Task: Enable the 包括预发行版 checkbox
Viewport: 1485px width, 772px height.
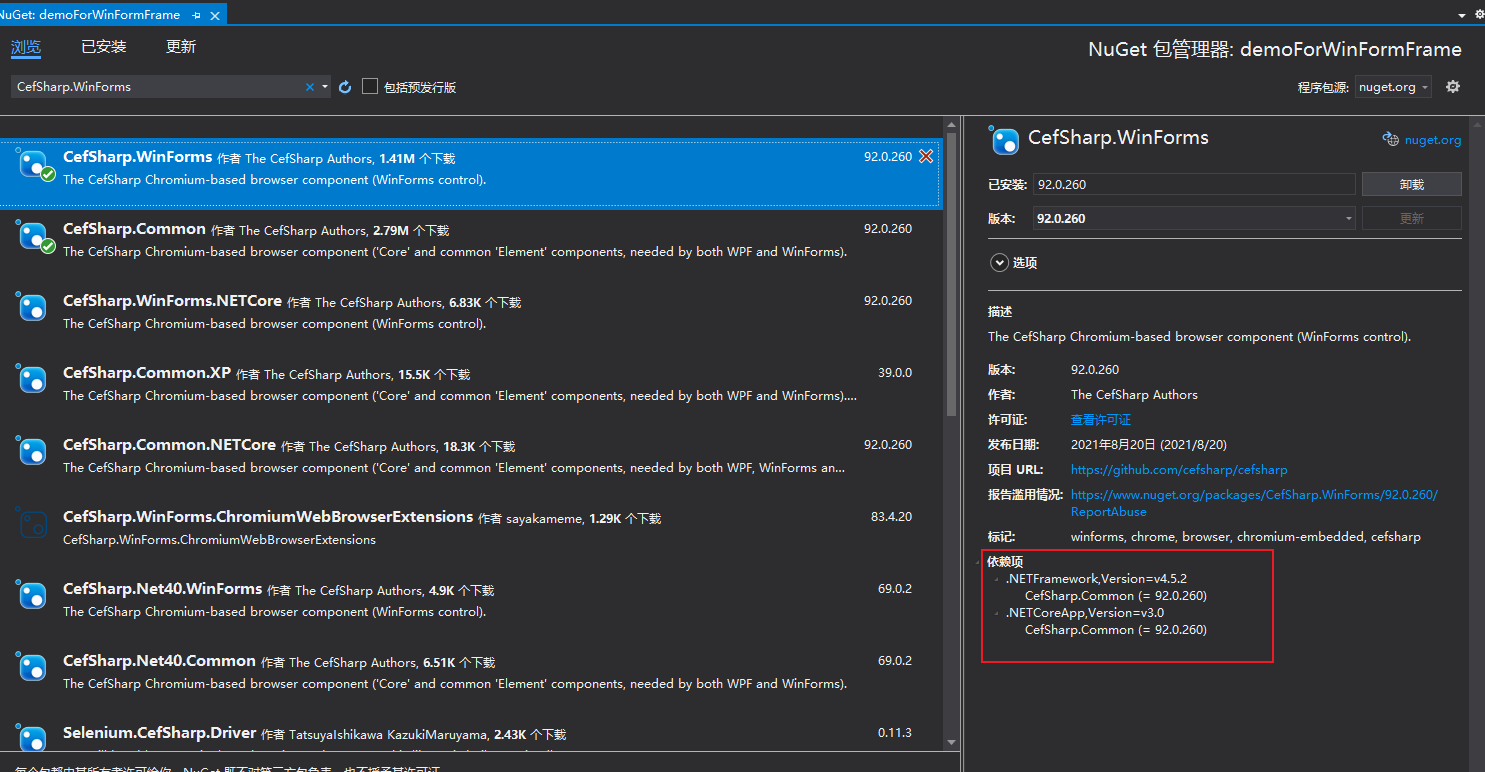Action: [x=370, y=87]
